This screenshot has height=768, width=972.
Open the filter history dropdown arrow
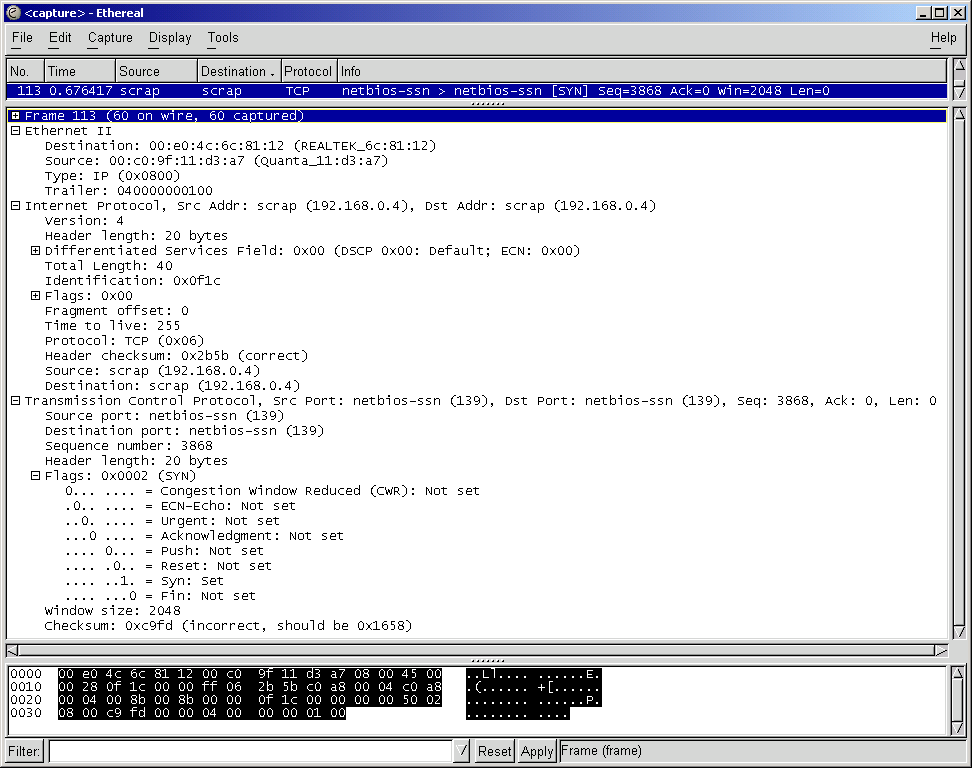coord(461,751)
